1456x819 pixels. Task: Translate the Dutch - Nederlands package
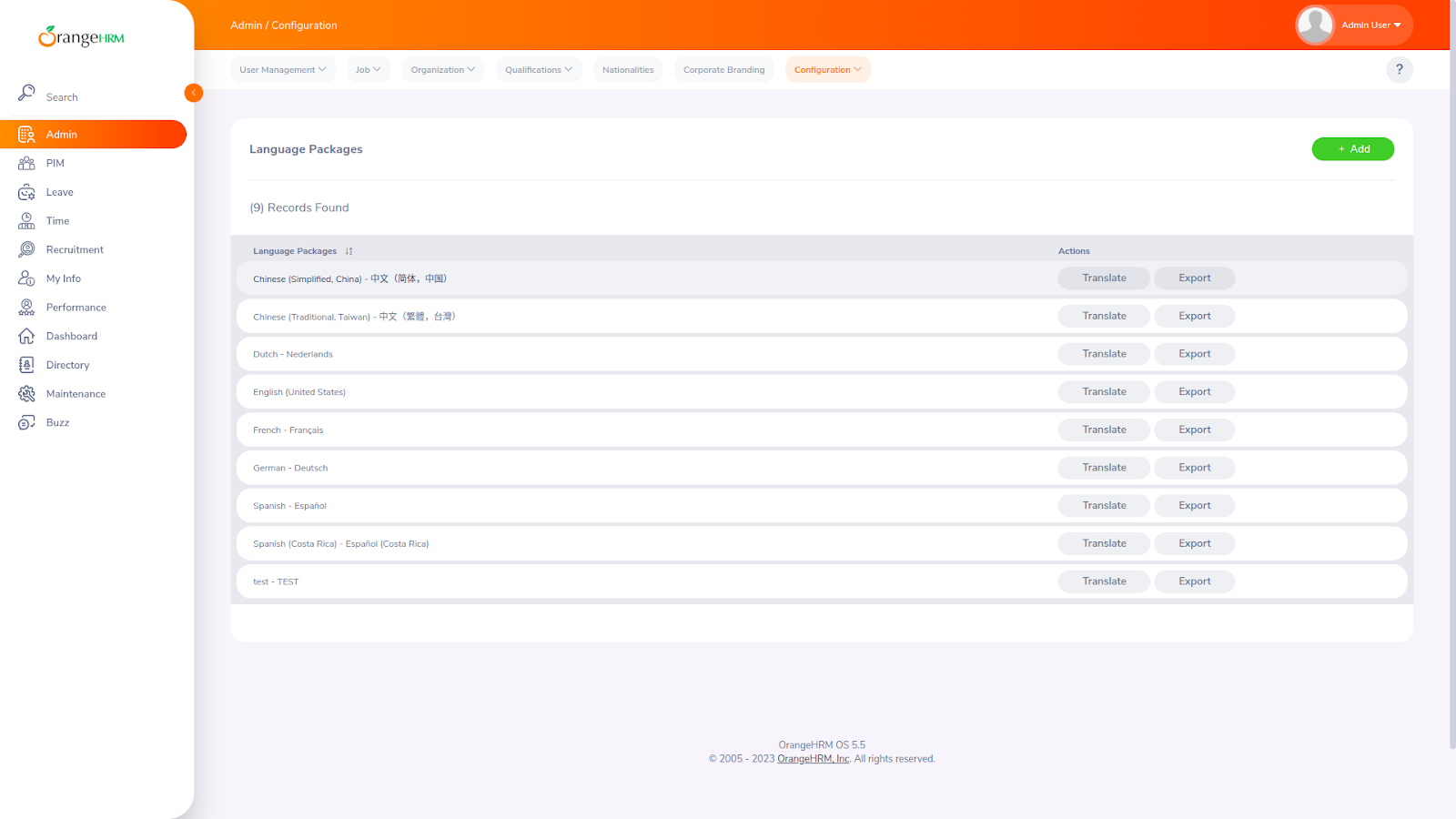click(1104, 354)
